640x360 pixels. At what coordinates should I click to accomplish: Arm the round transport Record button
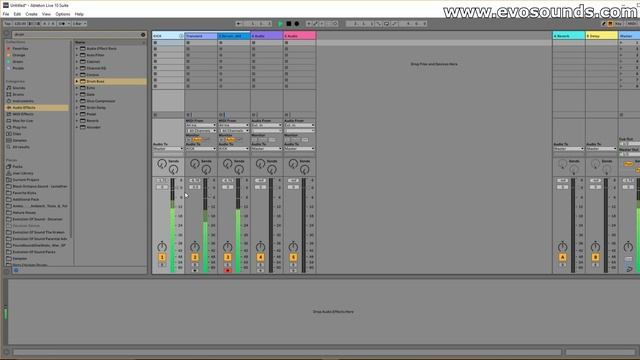point(297,24)
